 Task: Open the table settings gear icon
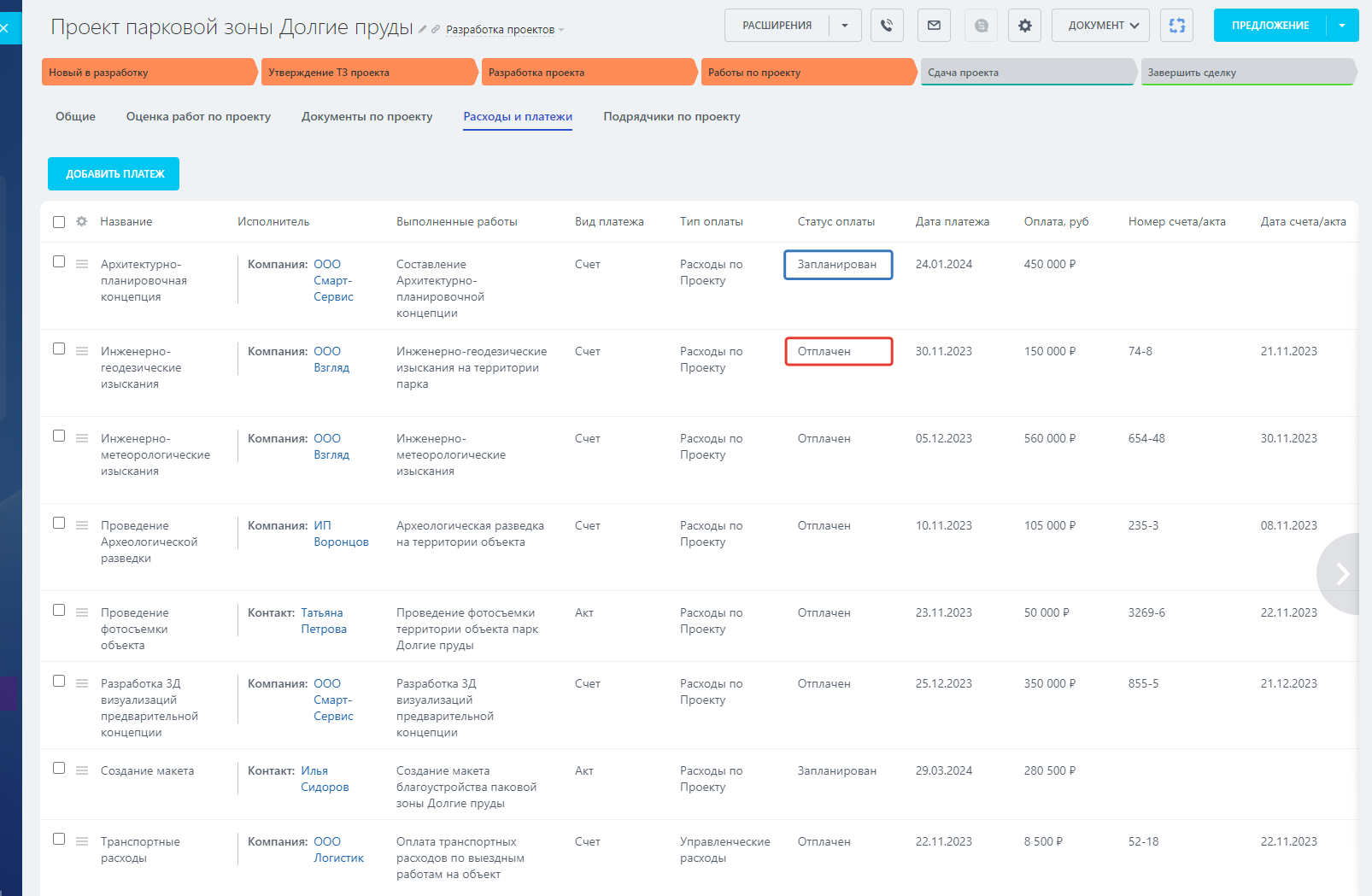click(82, 221)
